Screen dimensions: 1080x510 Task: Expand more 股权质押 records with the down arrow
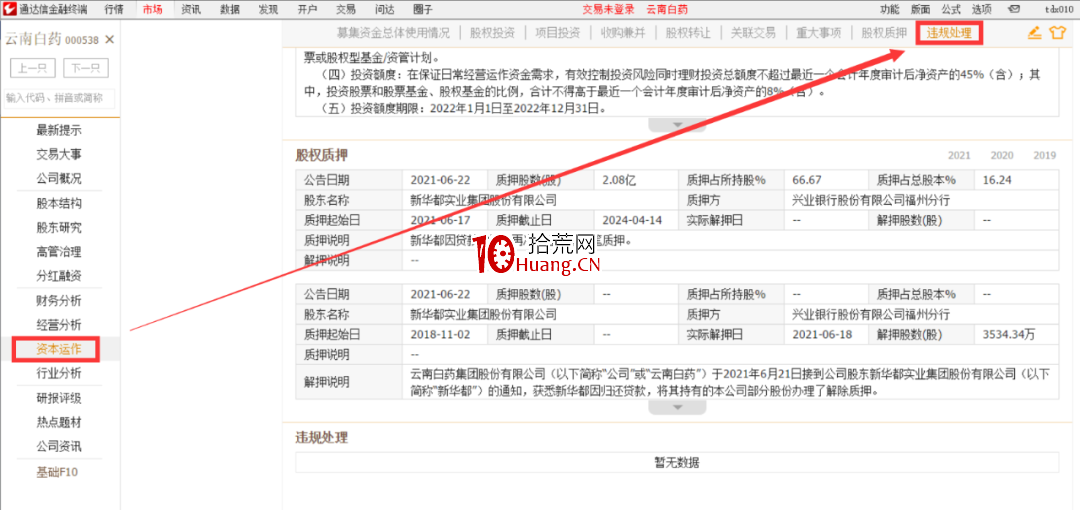click(x=678, y=408)
